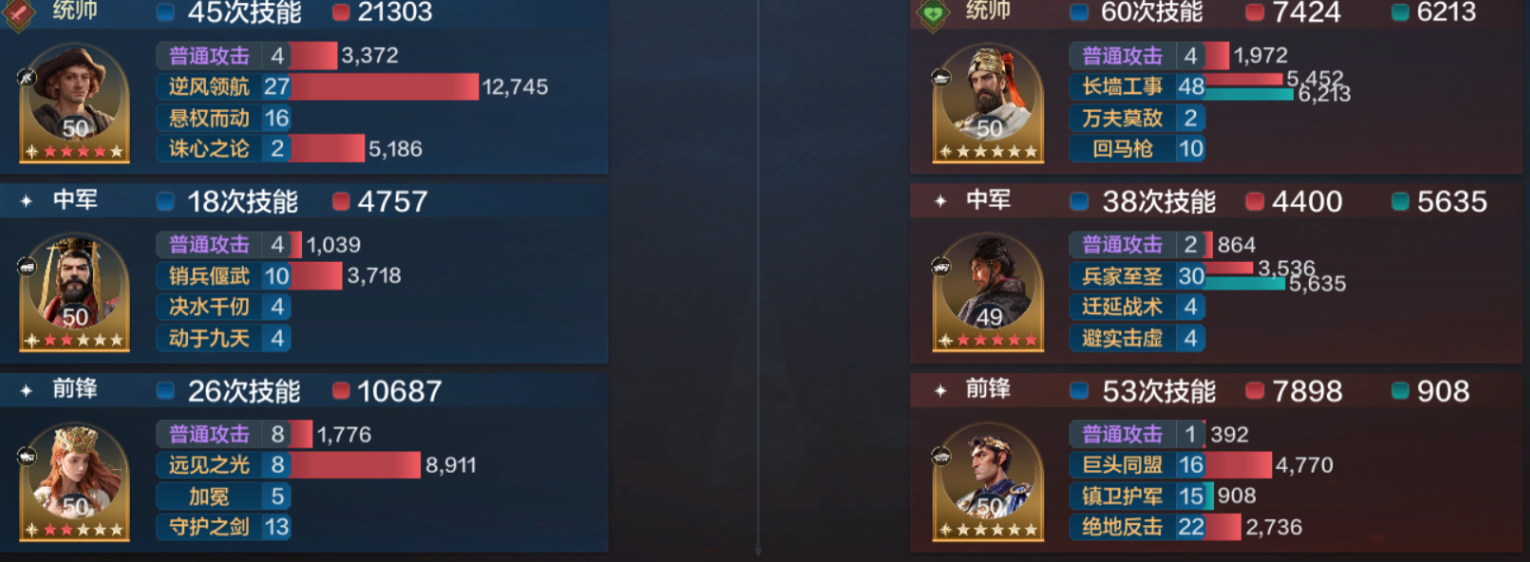
Task: Click the blue skill-count icon next to 45次技能
Action: [x=167, y=13]
